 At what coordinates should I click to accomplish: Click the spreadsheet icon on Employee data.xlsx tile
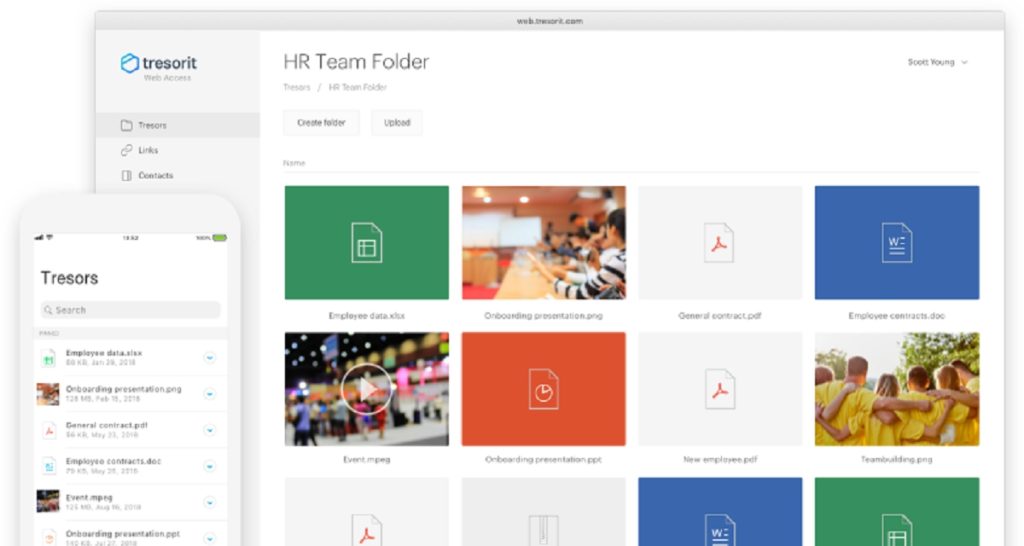coord(366,243)
